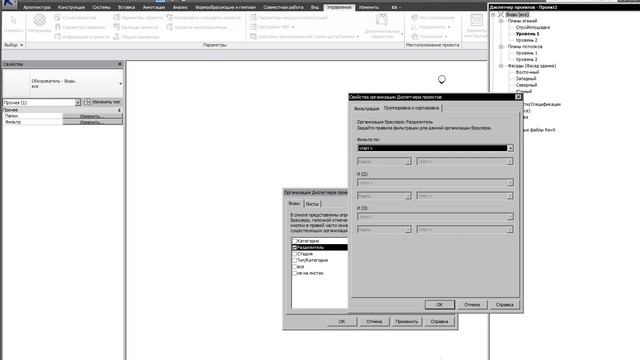Open Стили объектов from the ribbon
This screenshot has width=640, height=360.
pos(75,18)
